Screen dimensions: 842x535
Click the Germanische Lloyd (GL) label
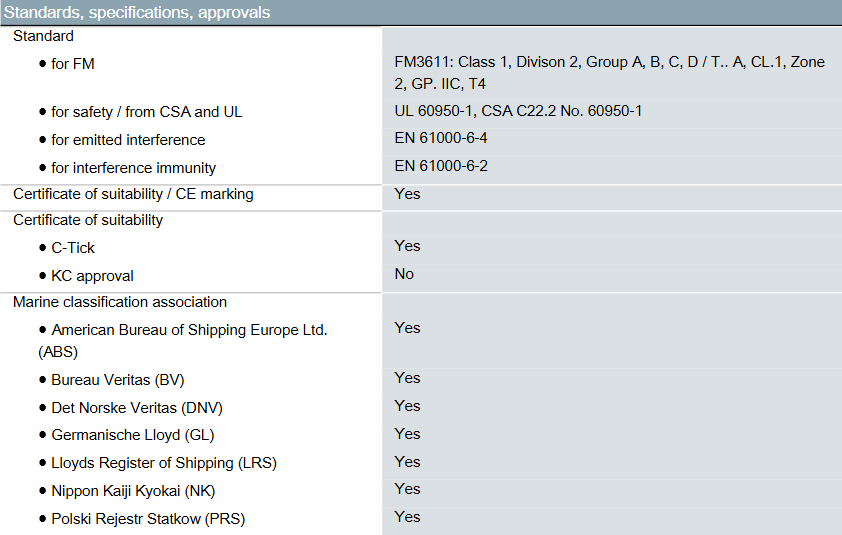coord(133,435)
